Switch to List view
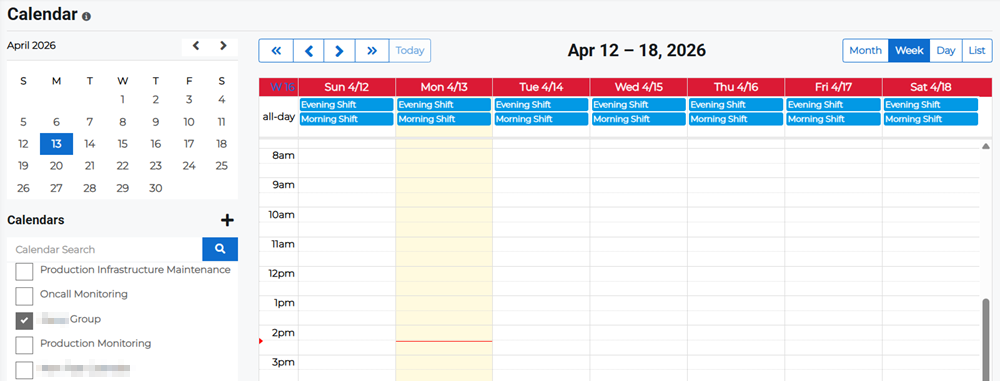The width and height of the screenshot is (1000, 381). [x=977, y=50]
